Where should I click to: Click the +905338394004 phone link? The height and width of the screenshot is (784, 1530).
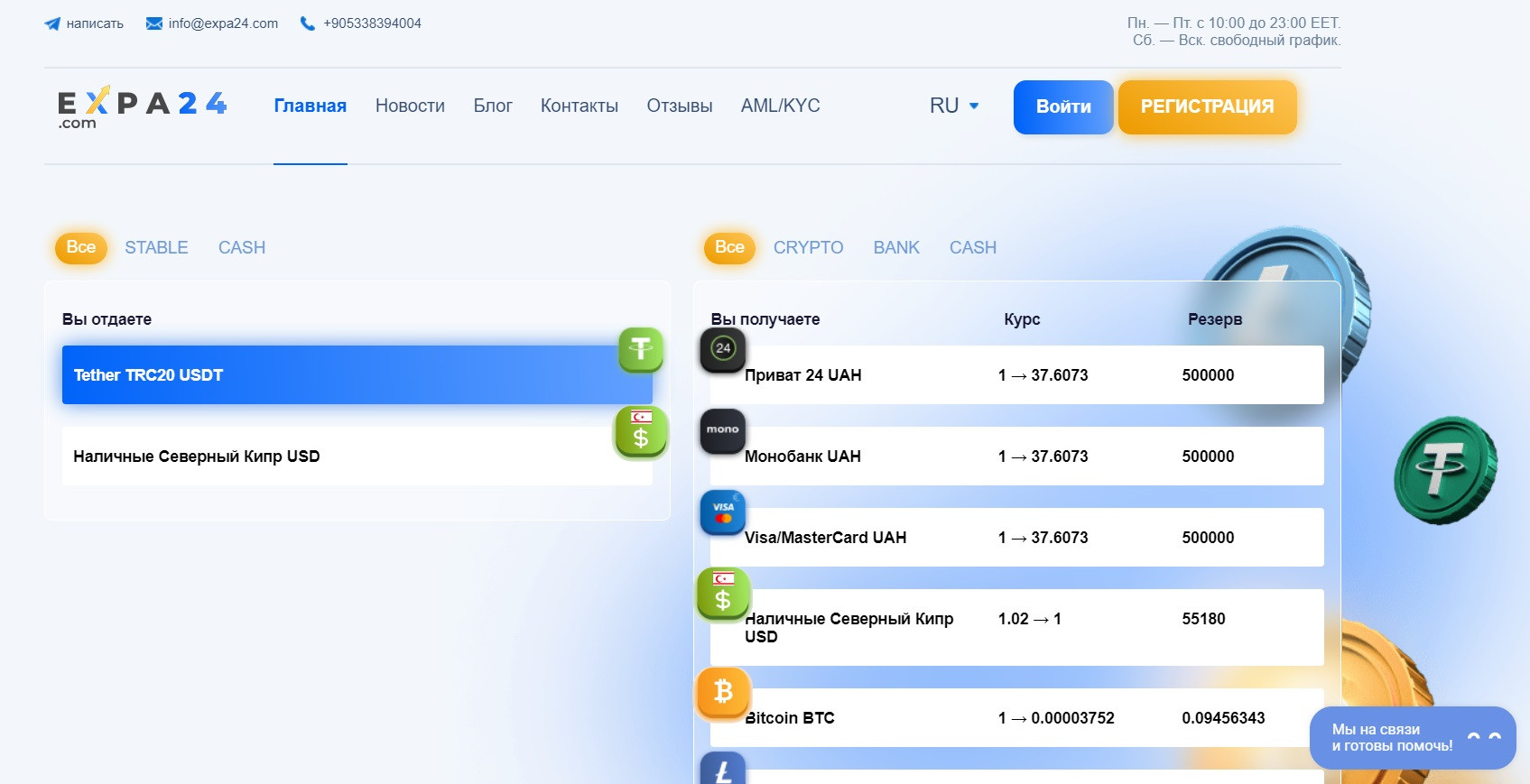(x=372, y=23)
